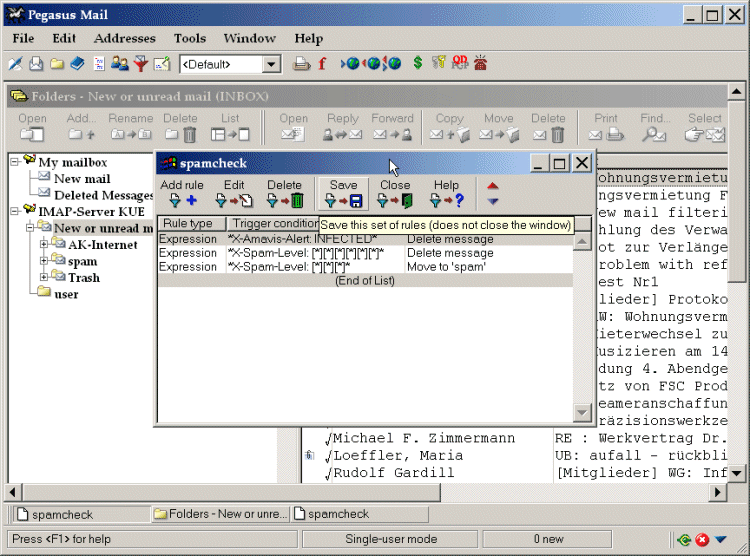Open the Tools menu
The height and width of the screenshot is (556, 750).
(x=190, y=38)
